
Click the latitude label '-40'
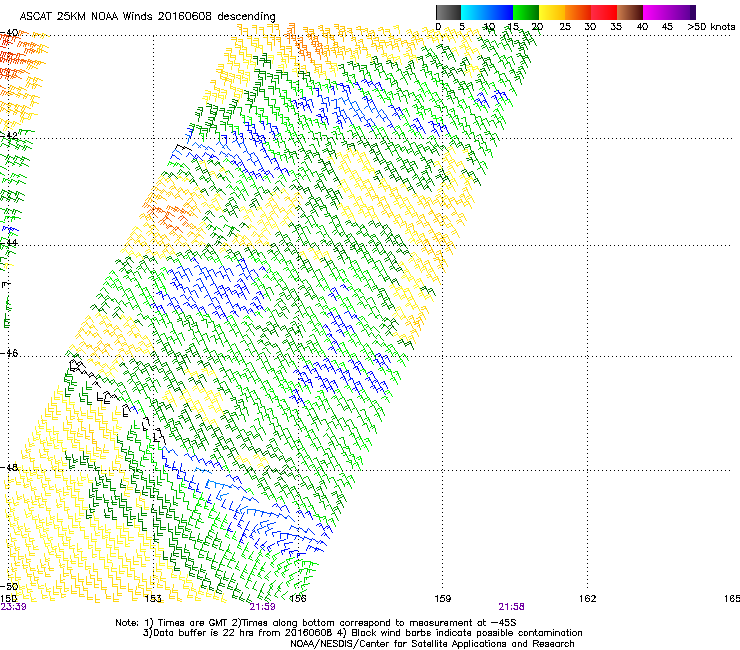pos(9,33)
